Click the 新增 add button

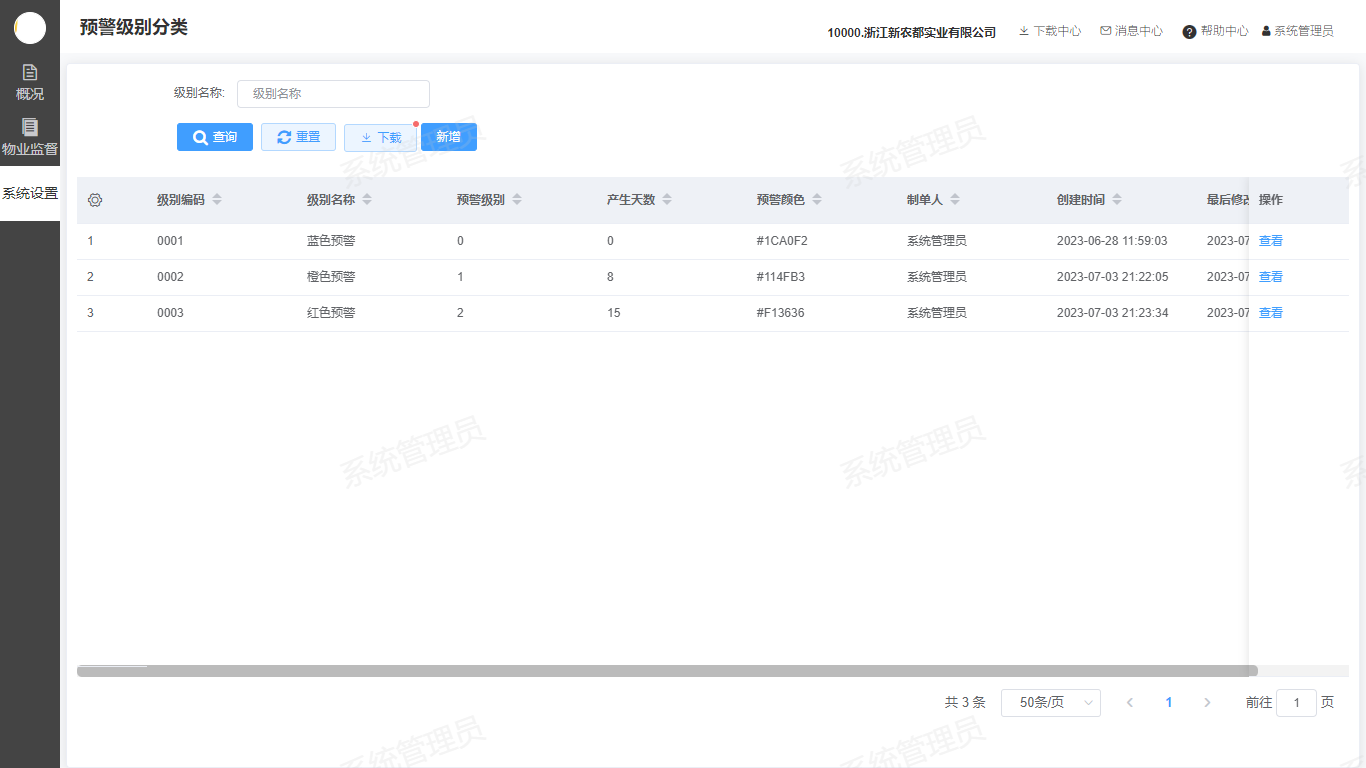coord(449,137)
